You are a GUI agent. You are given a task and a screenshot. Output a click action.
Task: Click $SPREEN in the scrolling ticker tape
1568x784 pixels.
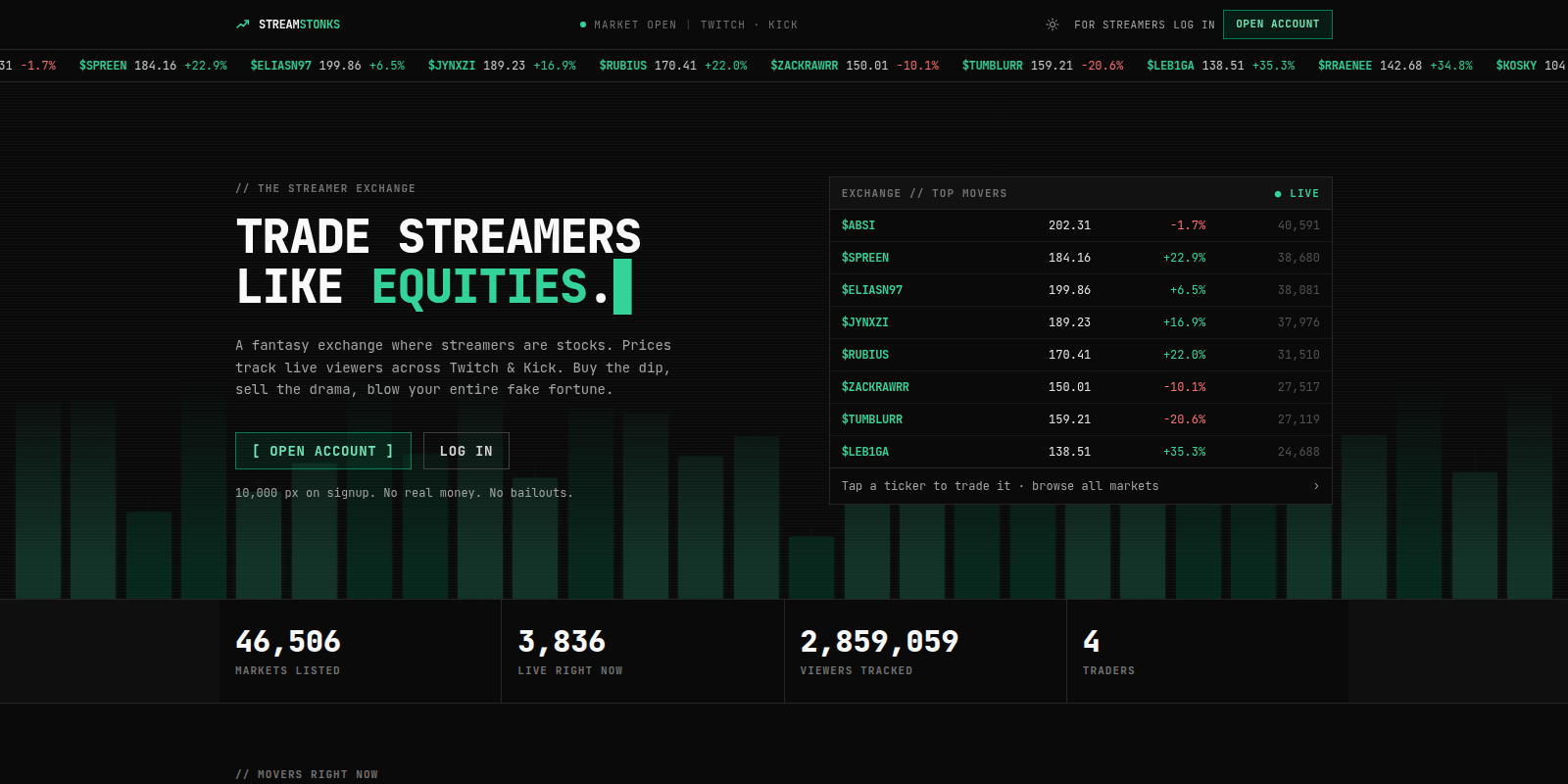tap(153, 66)
